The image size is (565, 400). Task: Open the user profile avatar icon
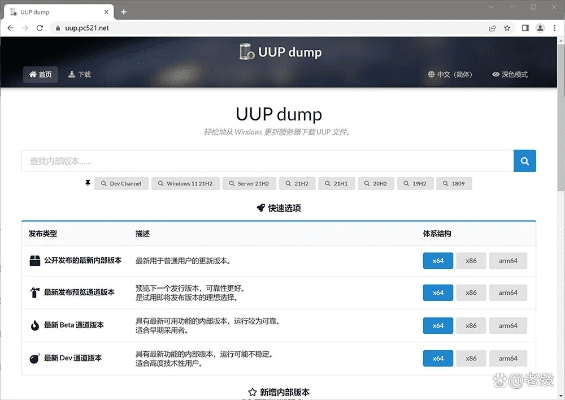tap(540, 28)
